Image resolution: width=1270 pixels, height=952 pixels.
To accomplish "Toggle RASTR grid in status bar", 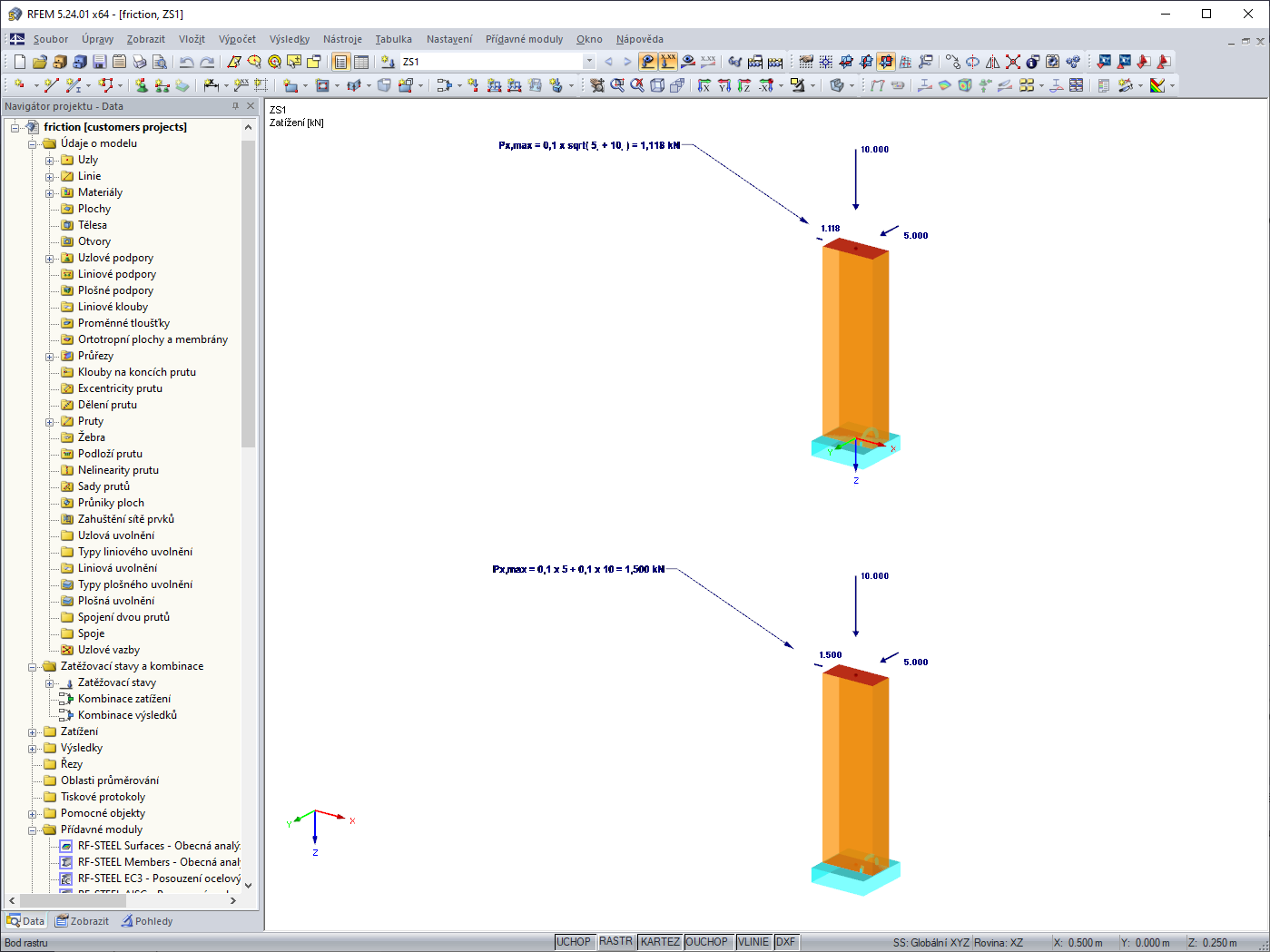I will click(x=615, y=942).
